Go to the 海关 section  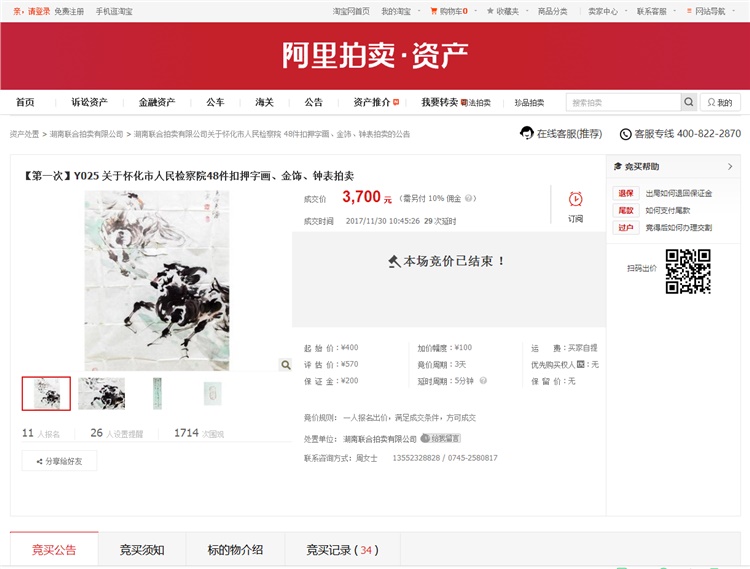(x=264, y=102)
